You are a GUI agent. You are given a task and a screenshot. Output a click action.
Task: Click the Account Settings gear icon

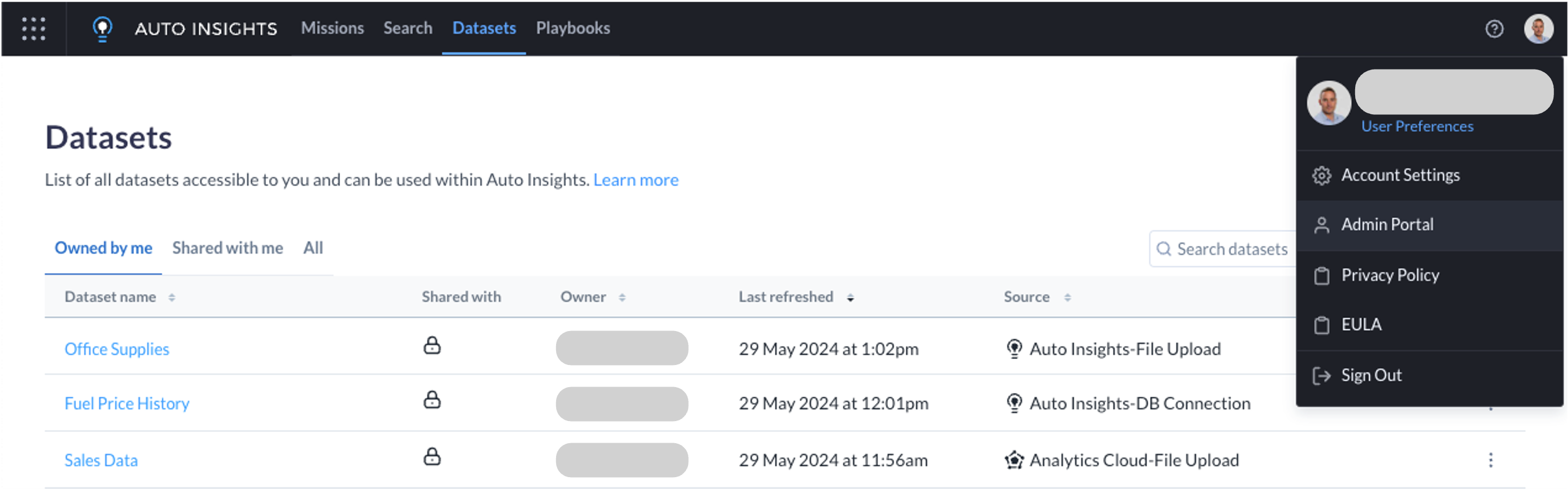point(1321,176)
